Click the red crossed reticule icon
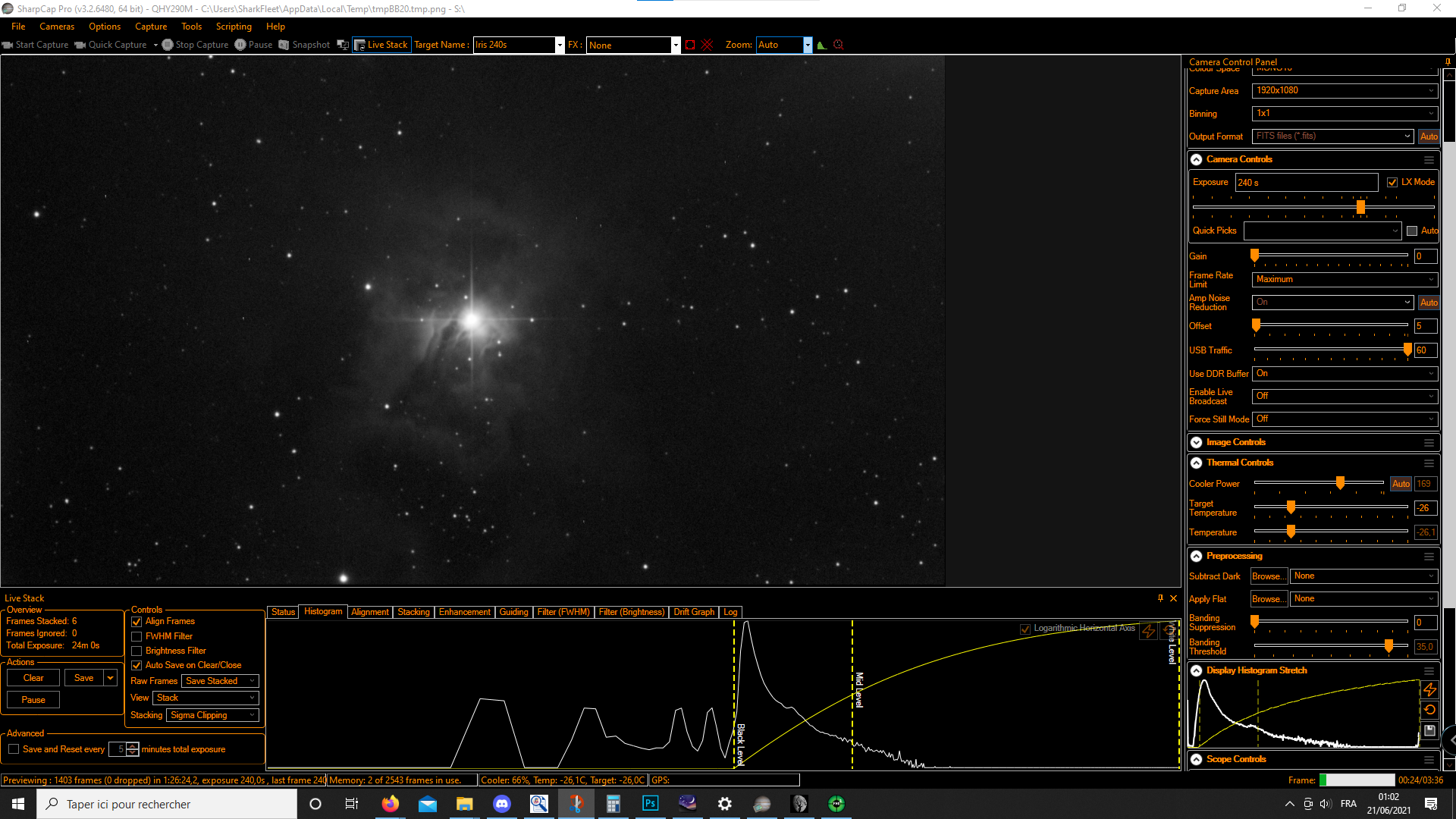The height and width of the screenshot is (819, 1456). pyautogui.click(x=708, y=45)
